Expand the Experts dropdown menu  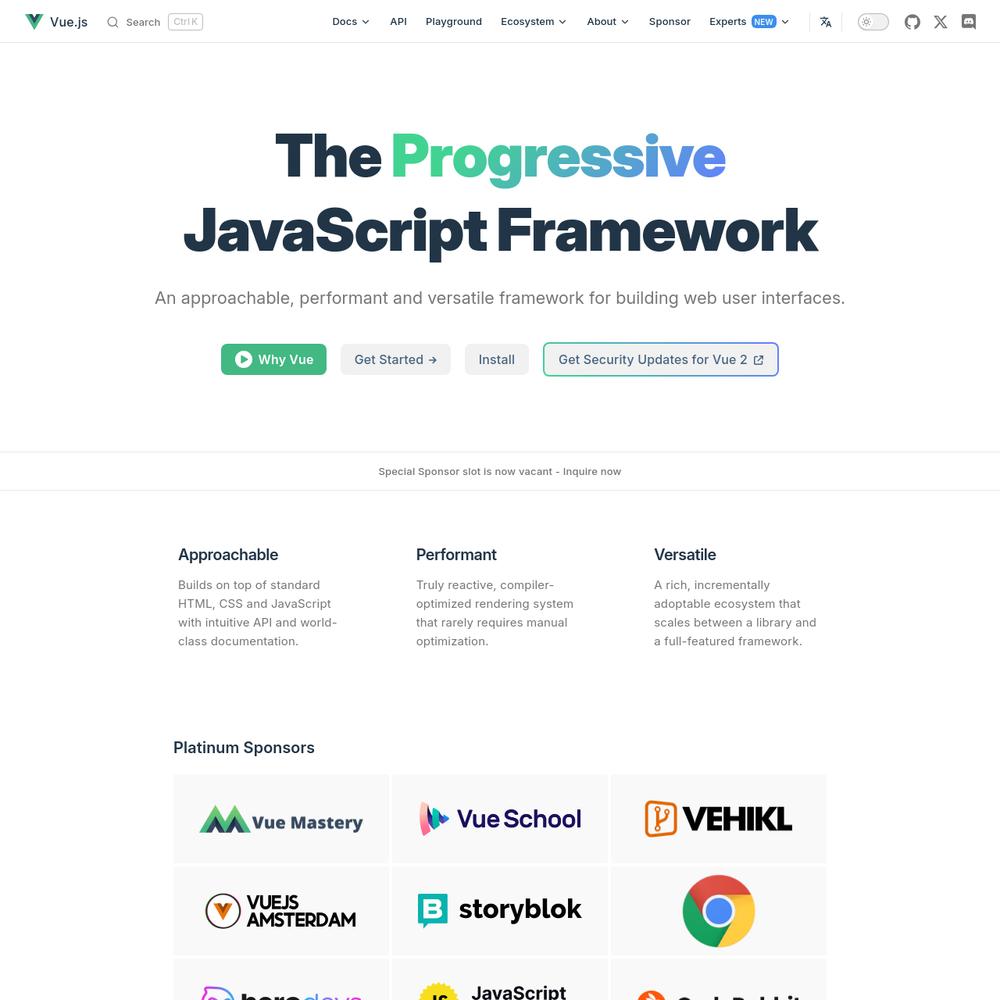[749, 22]
